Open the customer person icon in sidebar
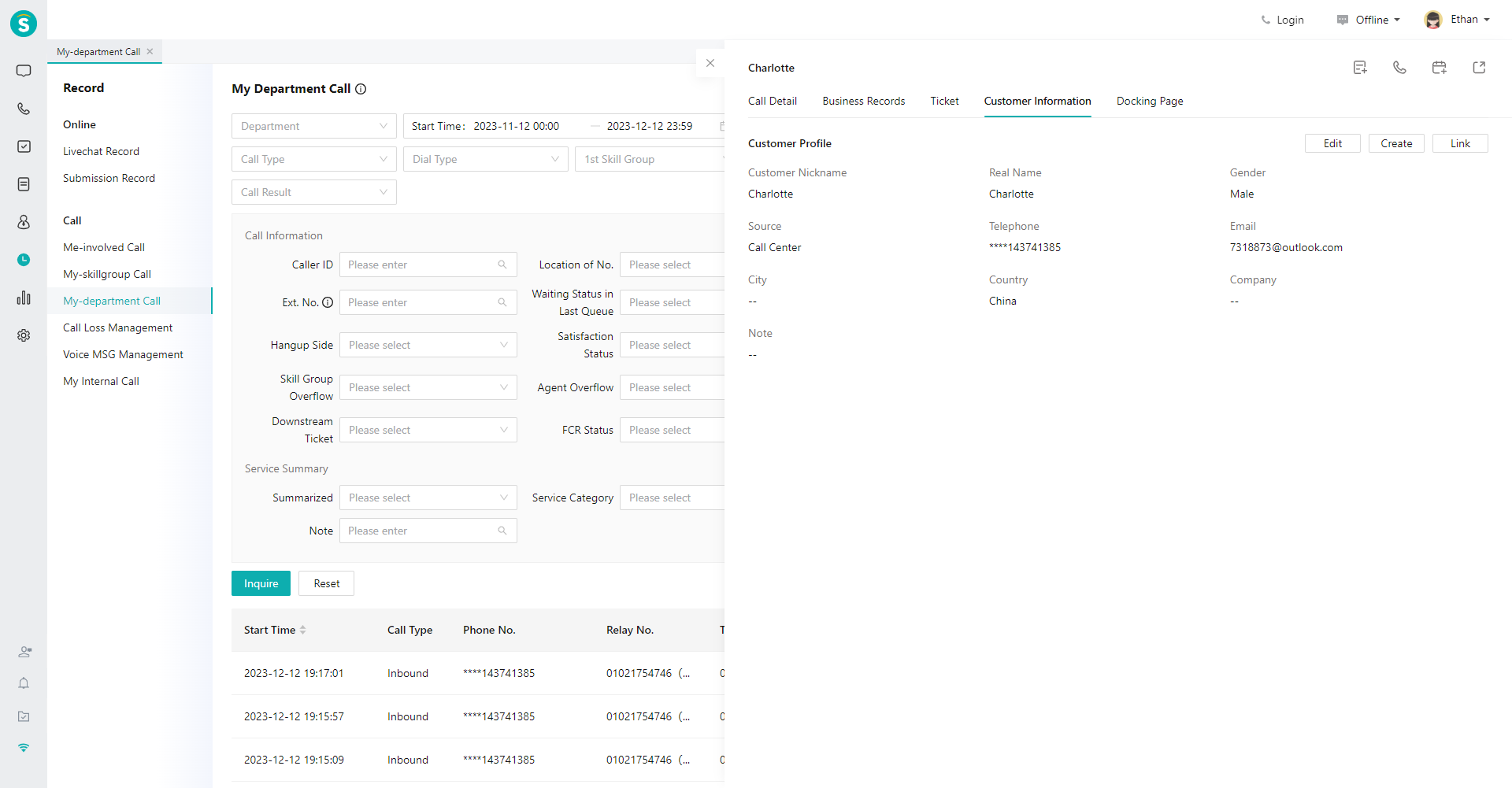This screenshot has width=1512, height=788. click(24, 222)
